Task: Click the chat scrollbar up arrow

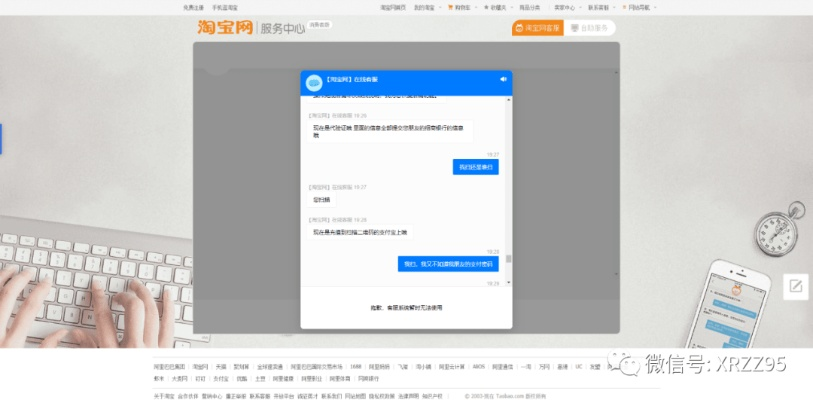Action: 508,100
